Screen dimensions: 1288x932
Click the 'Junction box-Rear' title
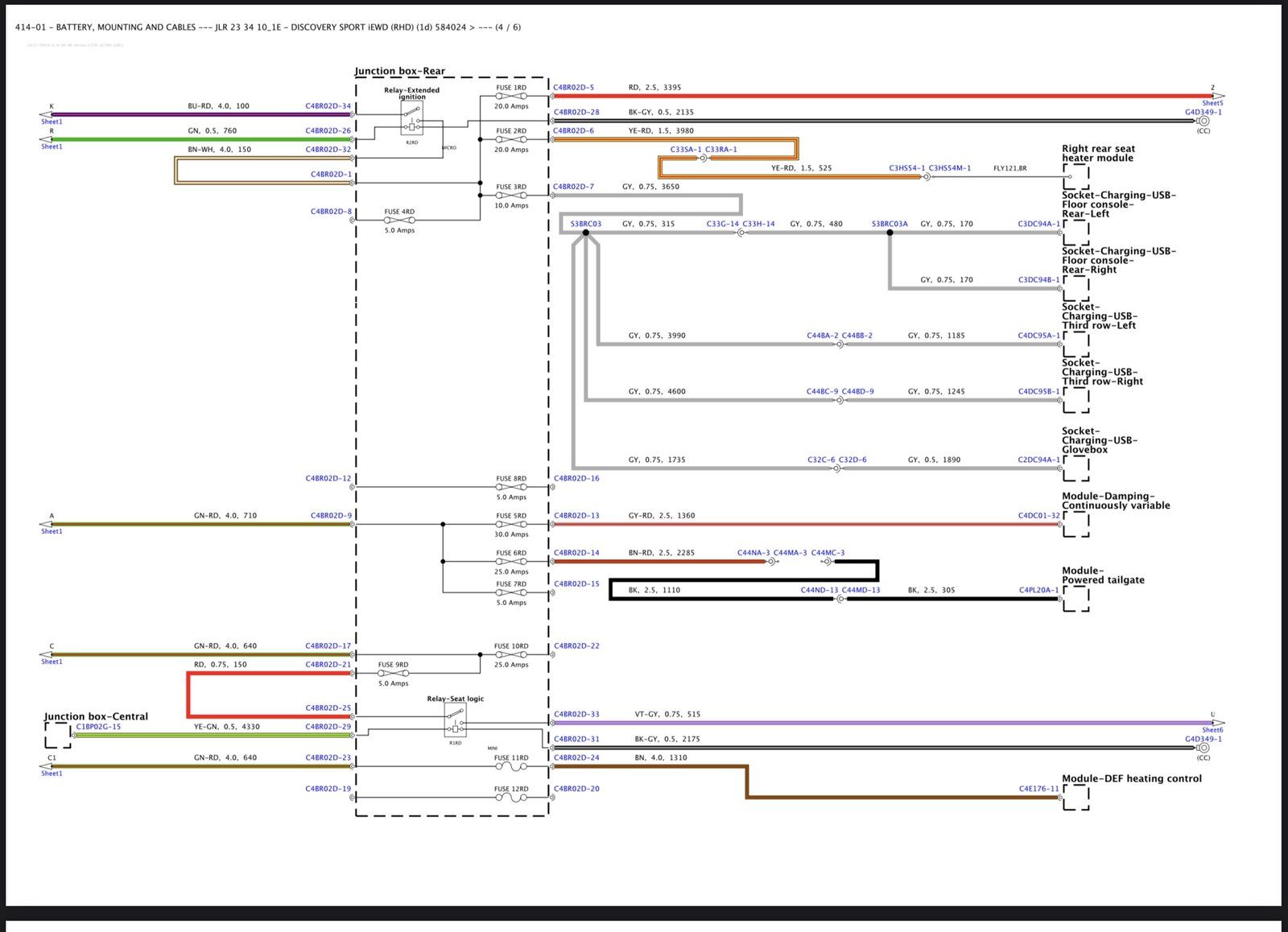(x=400, y=71)
